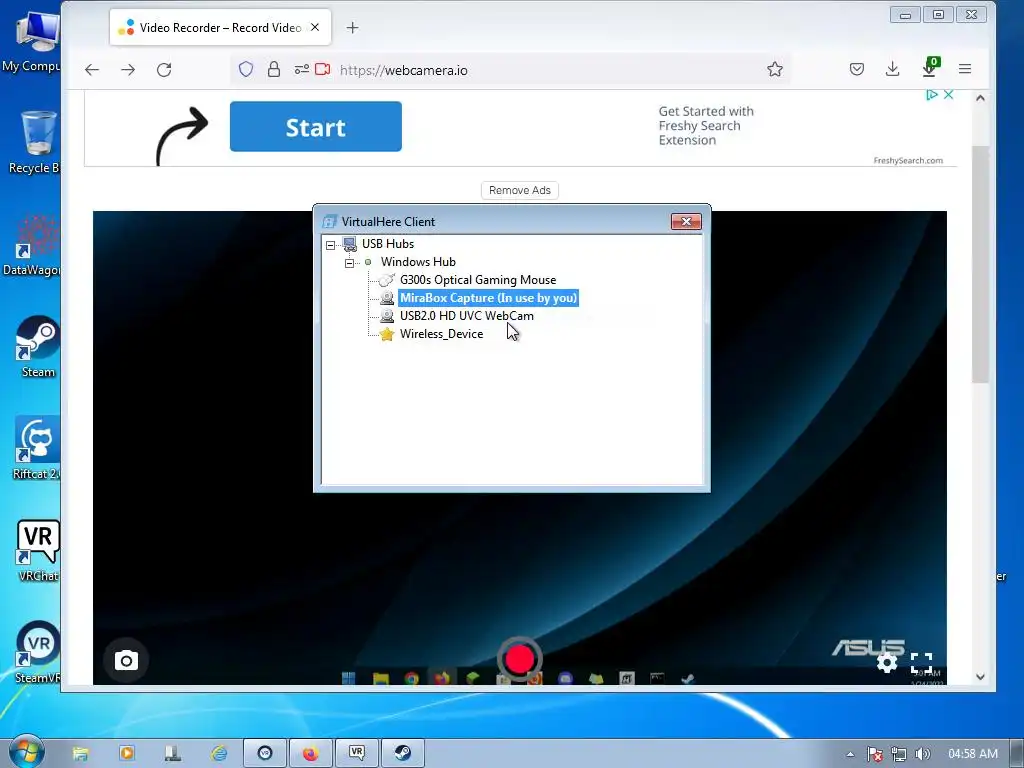Open the Firefox downloads panel
1024x768 pixels.
pyautogui.click(x=892, y=69)
